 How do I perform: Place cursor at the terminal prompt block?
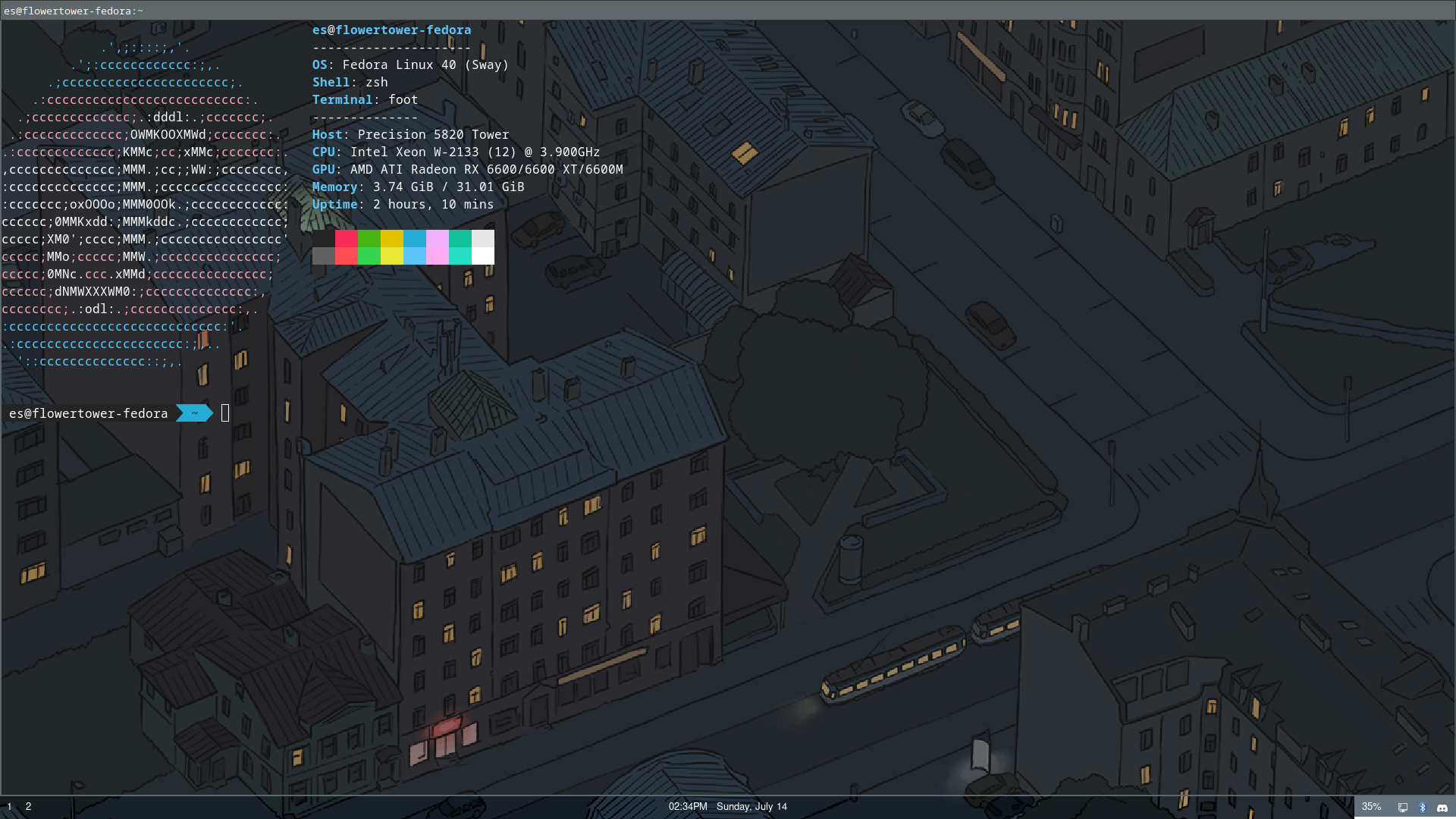coord(225,413)
